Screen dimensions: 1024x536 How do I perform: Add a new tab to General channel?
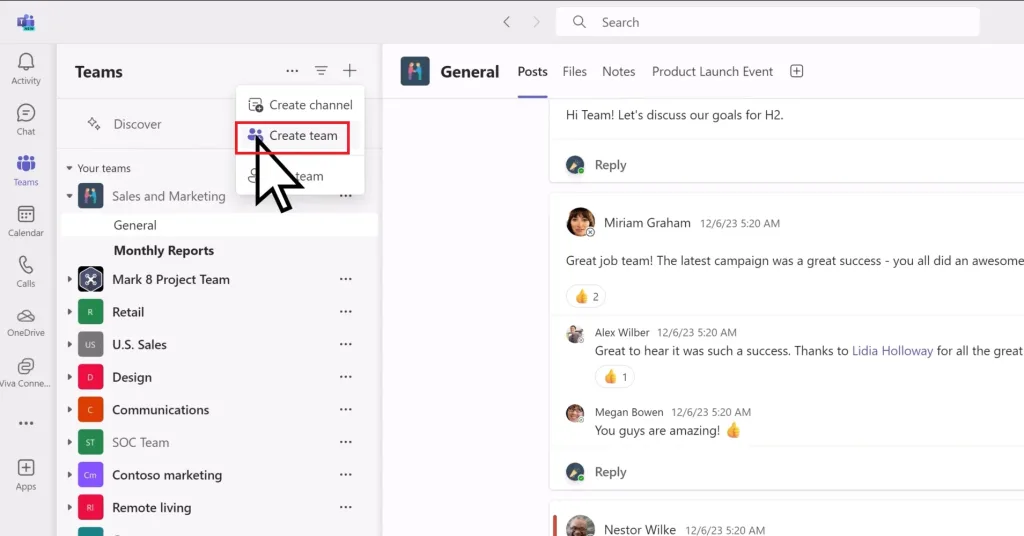[x=797, y=71]
